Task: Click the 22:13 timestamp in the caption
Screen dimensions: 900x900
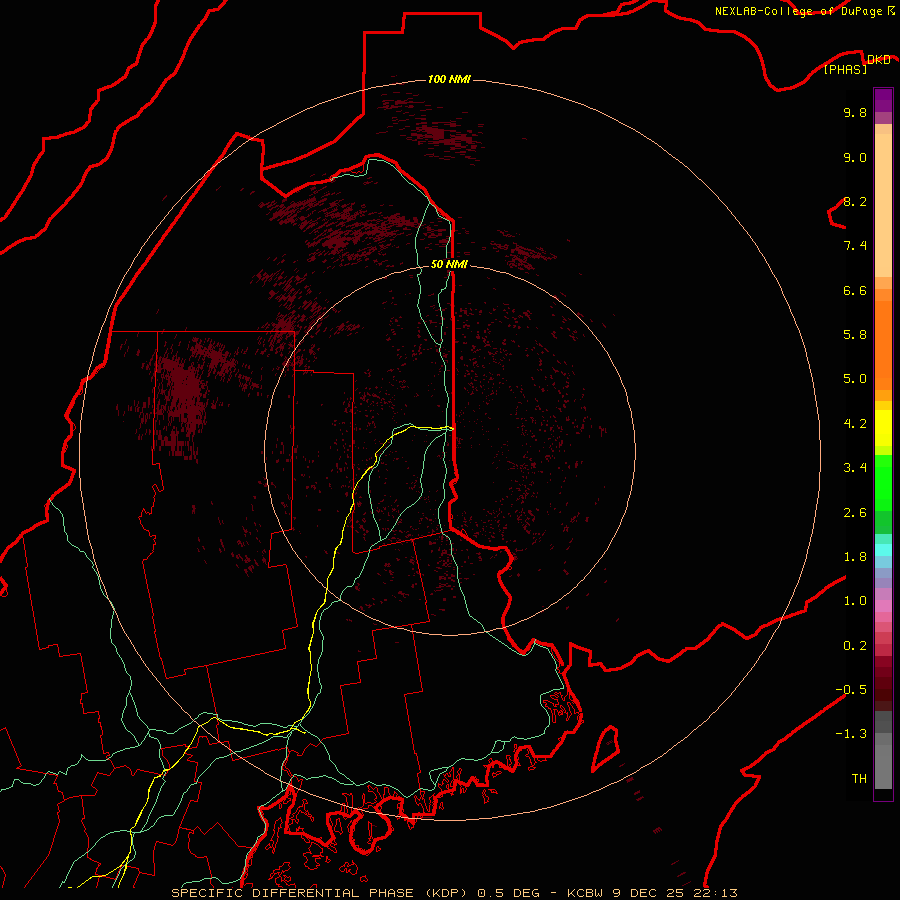Action: 715,893
